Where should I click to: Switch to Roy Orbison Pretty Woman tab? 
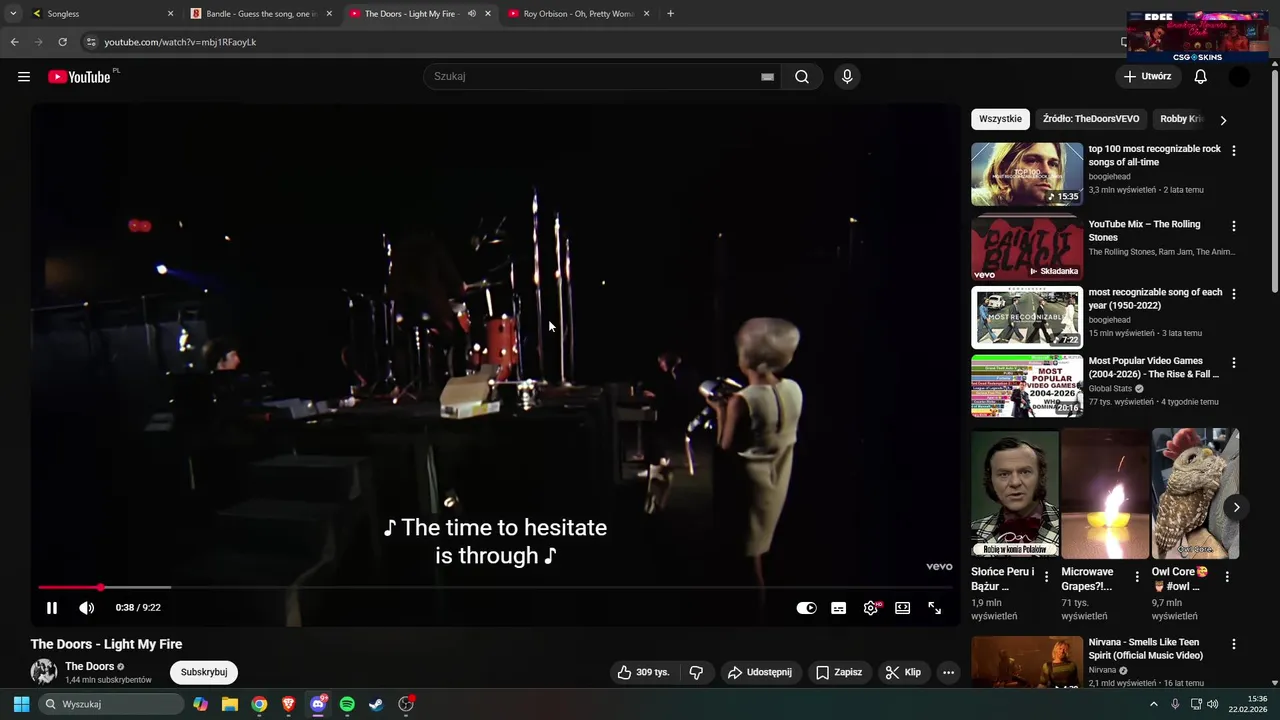coord(578,14)
